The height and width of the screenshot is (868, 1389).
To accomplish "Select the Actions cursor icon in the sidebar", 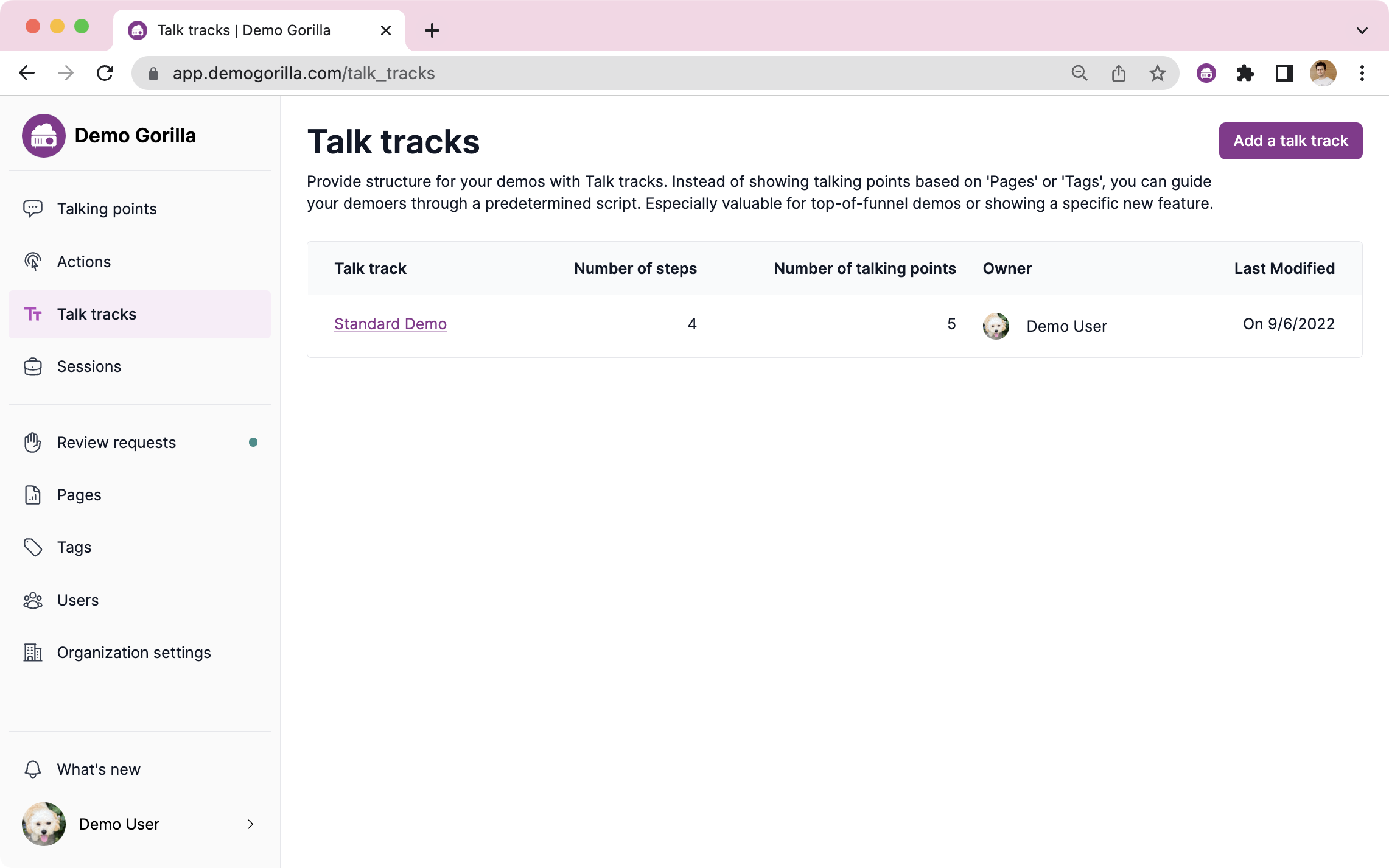I will (32, 261).
